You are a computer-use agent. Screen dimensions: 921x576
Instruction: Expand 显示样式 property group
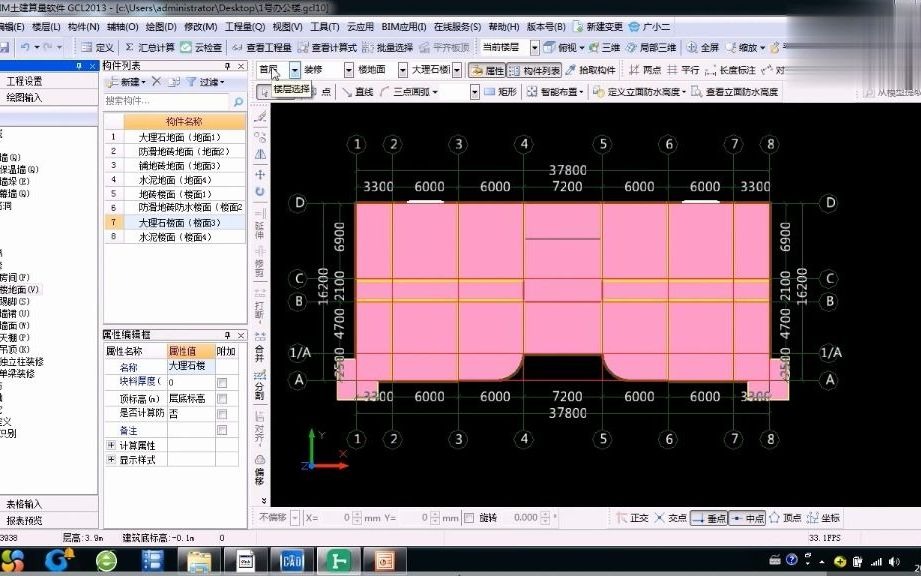(x=111, y=459)
